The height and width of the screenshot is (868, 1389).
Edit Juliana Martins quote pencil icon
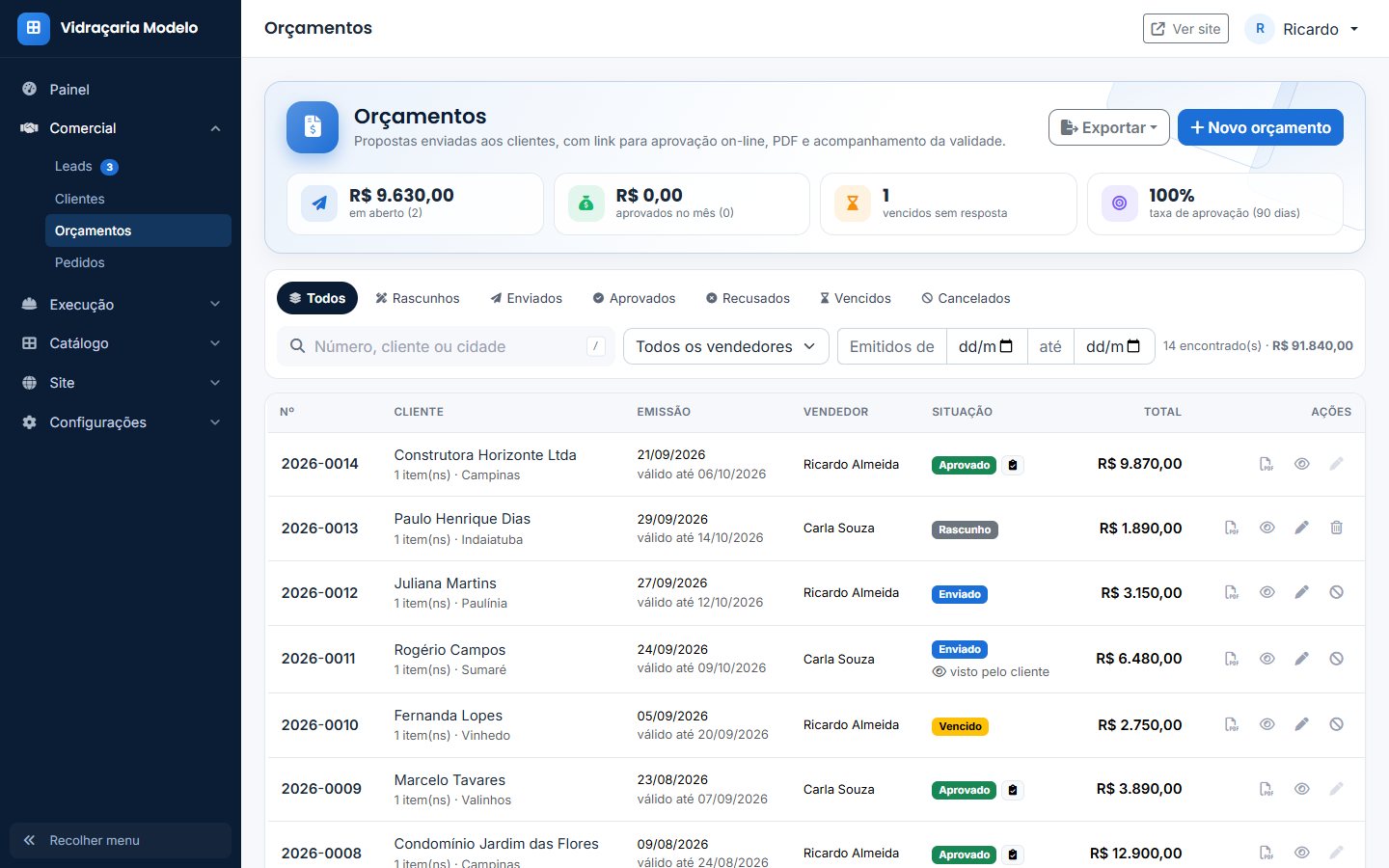tap(1302, 592)
